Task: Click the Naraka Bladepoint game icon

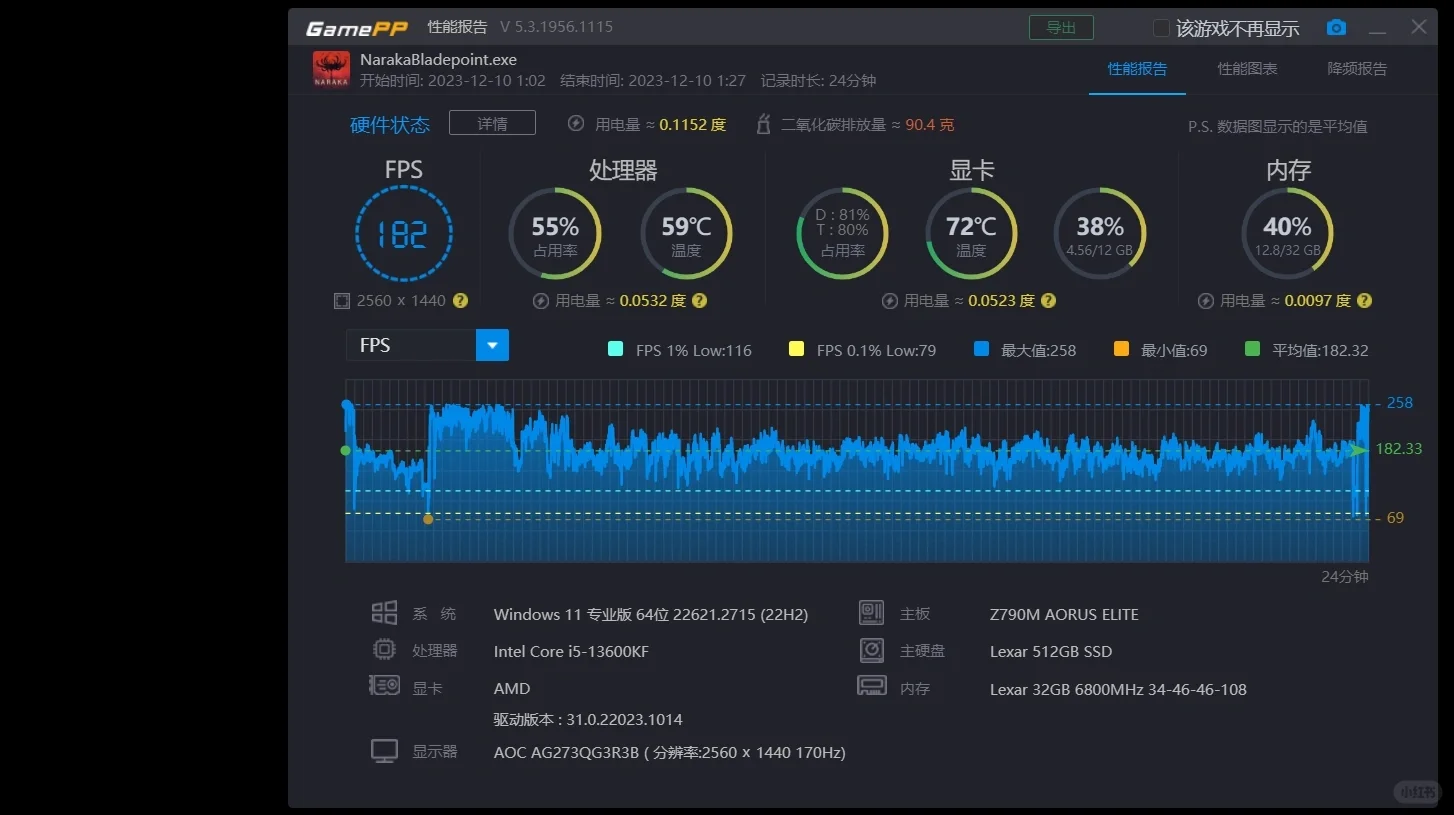Action: (331, 69)
